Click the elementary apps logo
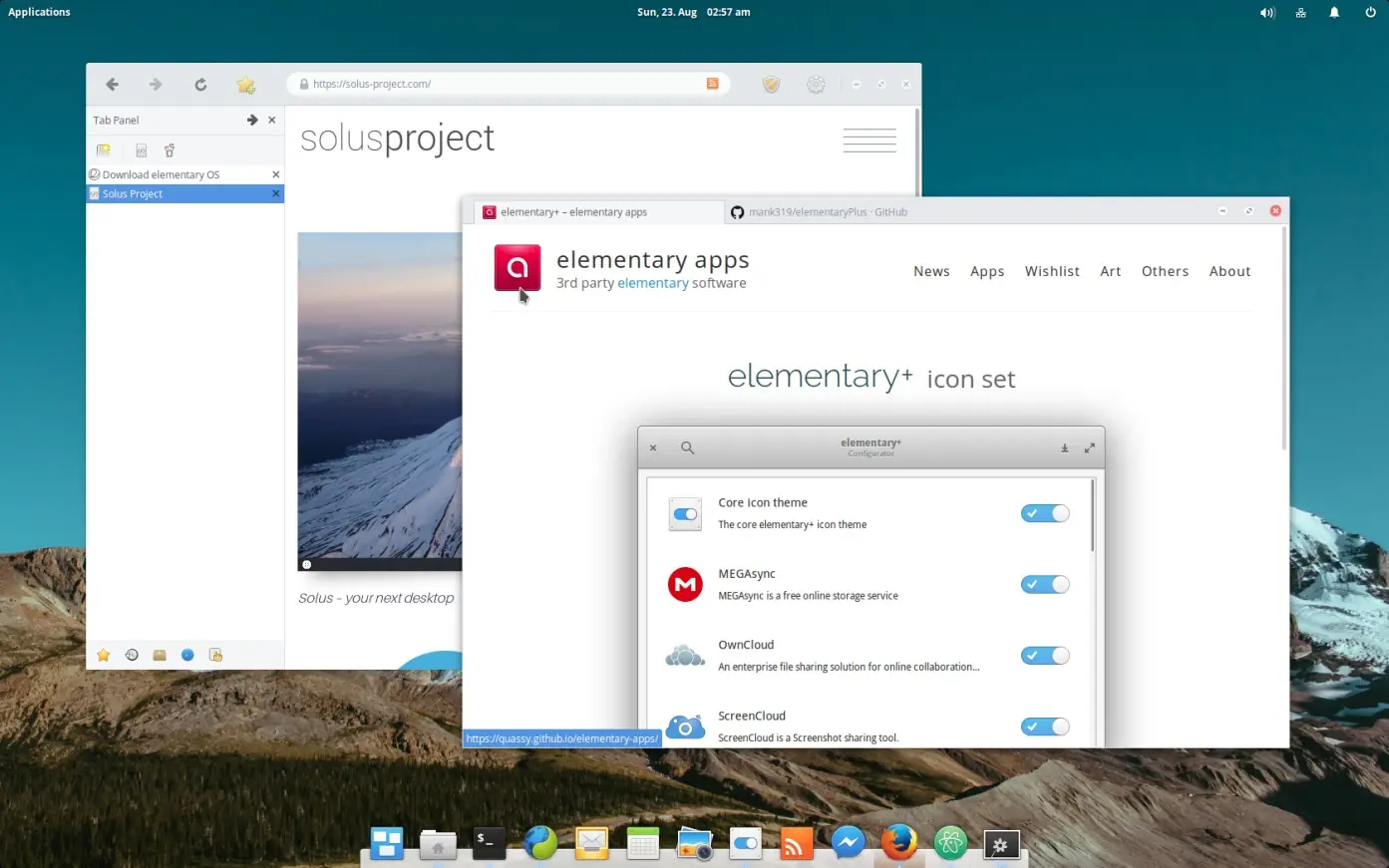The height and width of the screenshot is (868, 1389). coord(517,267)
